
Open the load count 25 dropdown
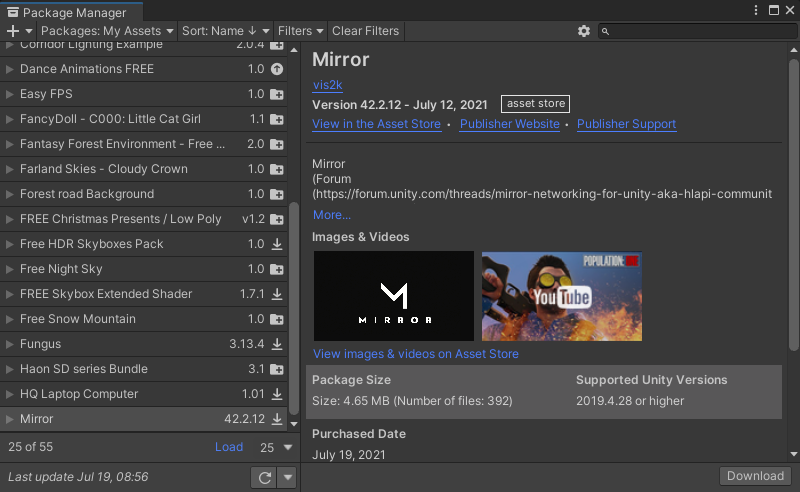point(276,448)
